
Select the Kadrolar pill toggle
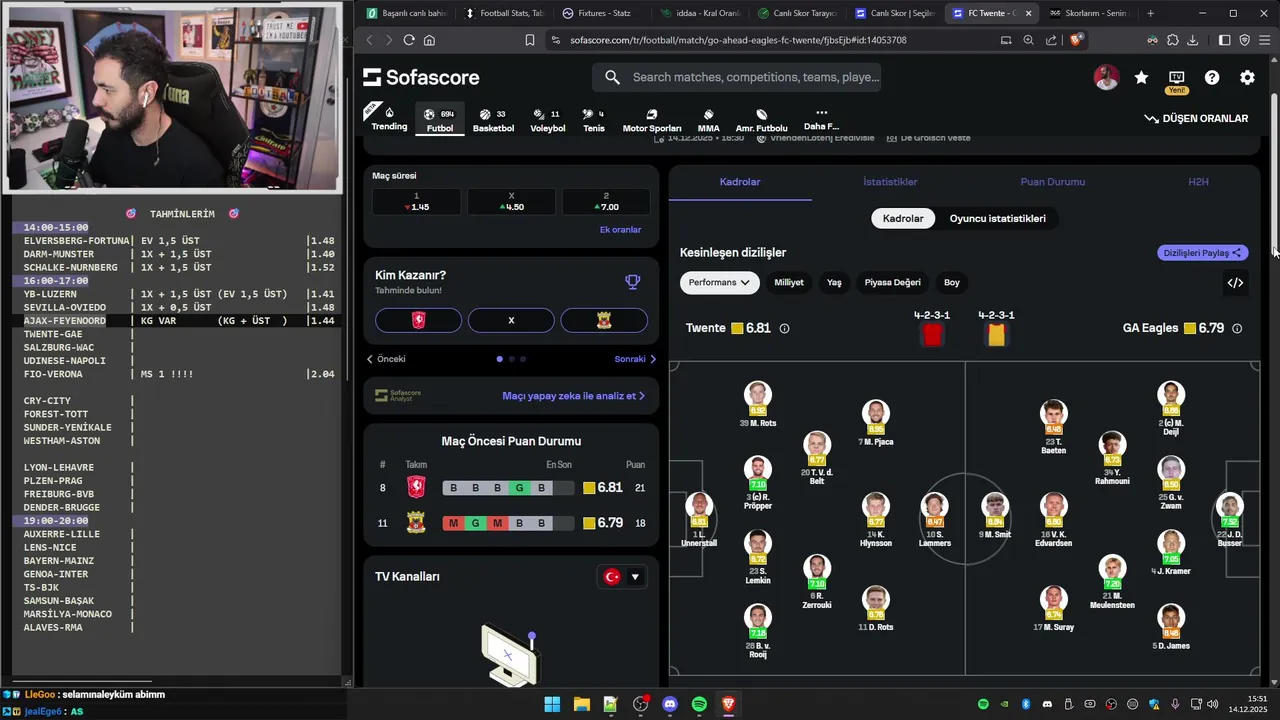point(903,218)
